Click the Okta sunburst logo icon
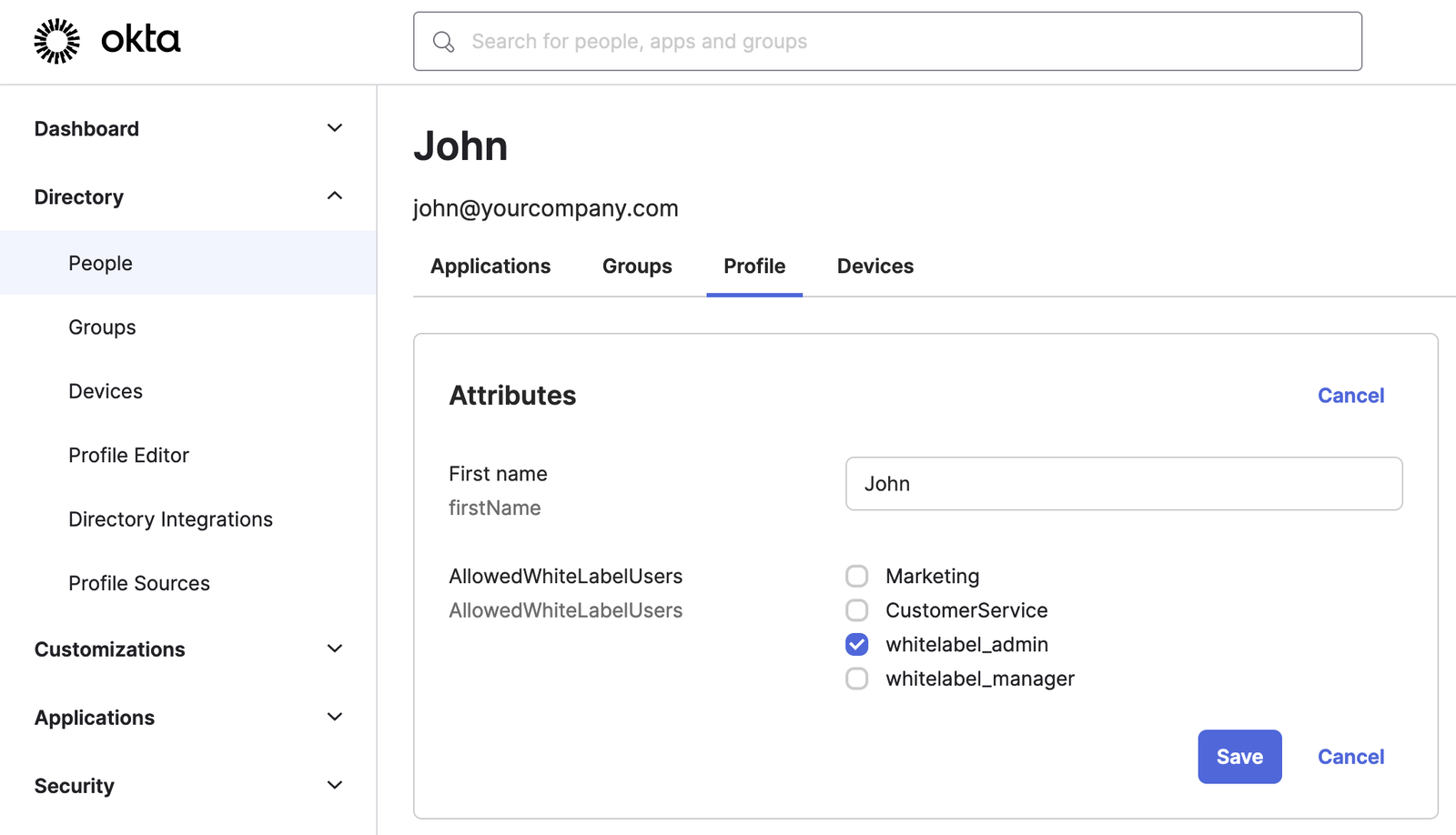Screen dimensions: 1456x835 pyautogui.click(x=56, y=41)
